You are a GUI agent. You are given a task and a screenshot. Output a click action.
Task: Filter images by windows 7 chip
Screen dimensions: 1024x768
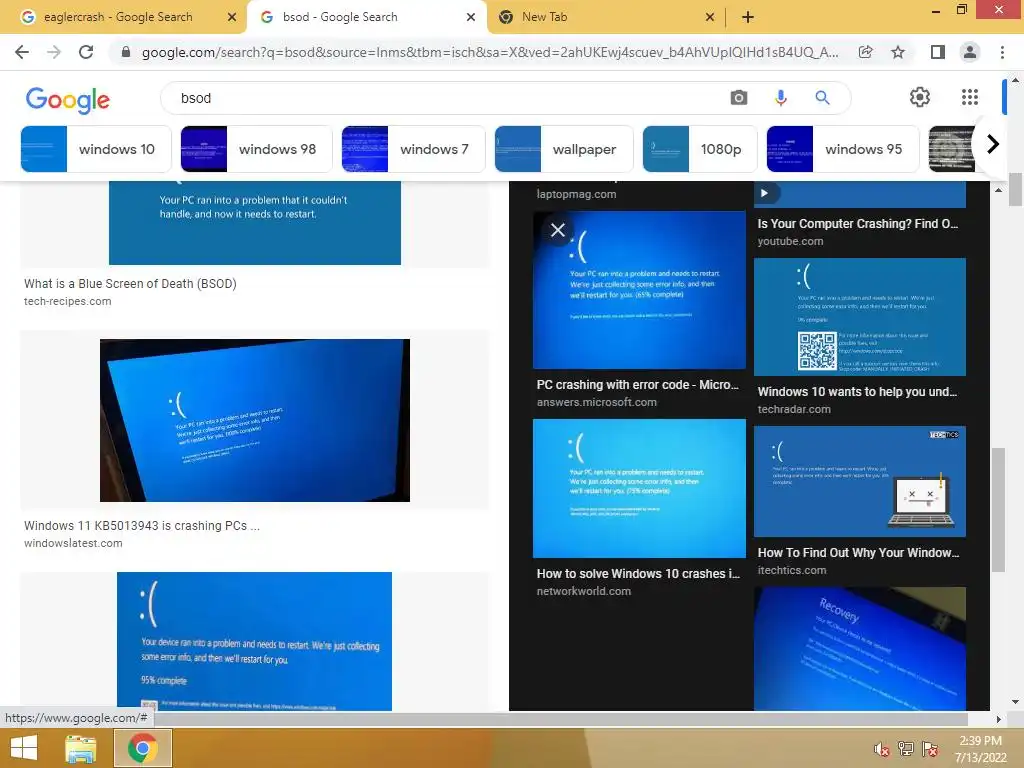(413, 149)
